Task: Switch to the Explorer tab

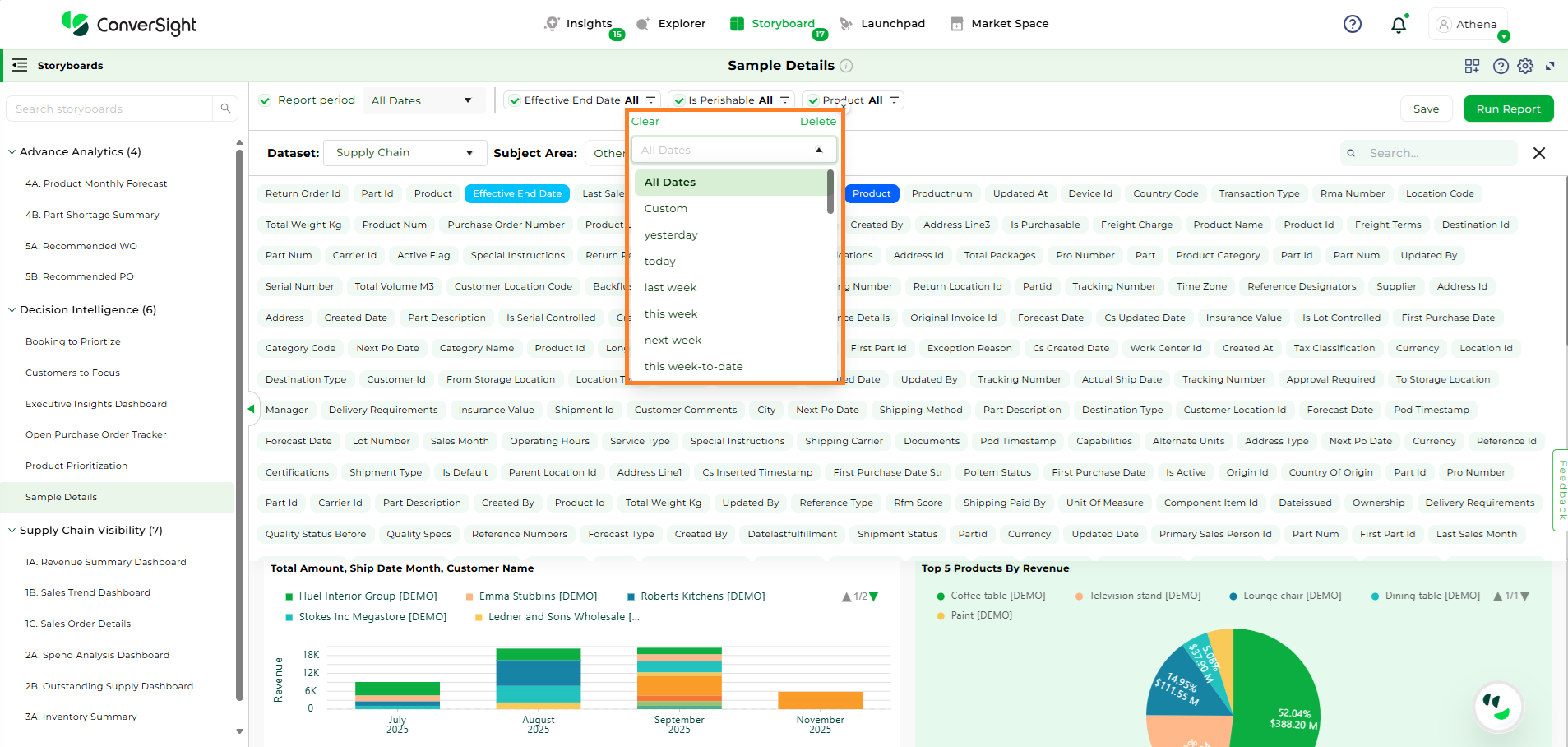Action: [x=672, y=24]
